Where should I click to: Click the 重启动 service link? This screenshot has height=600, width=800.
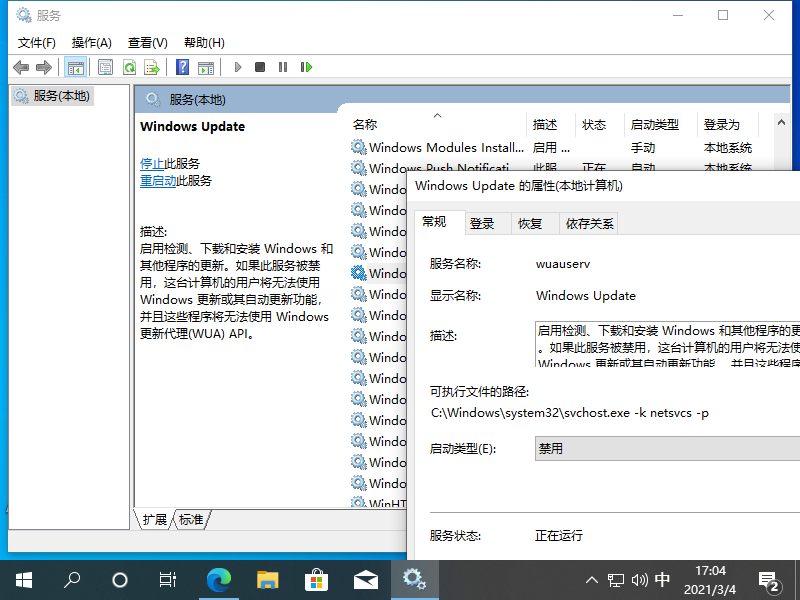(x=158, y=181)
